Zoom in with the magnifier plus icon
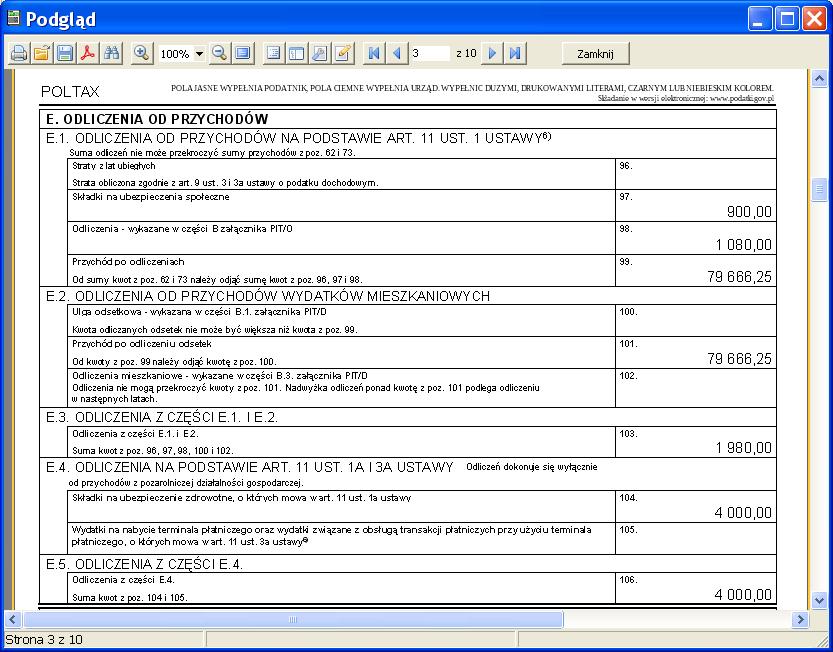 pos(142,53)
